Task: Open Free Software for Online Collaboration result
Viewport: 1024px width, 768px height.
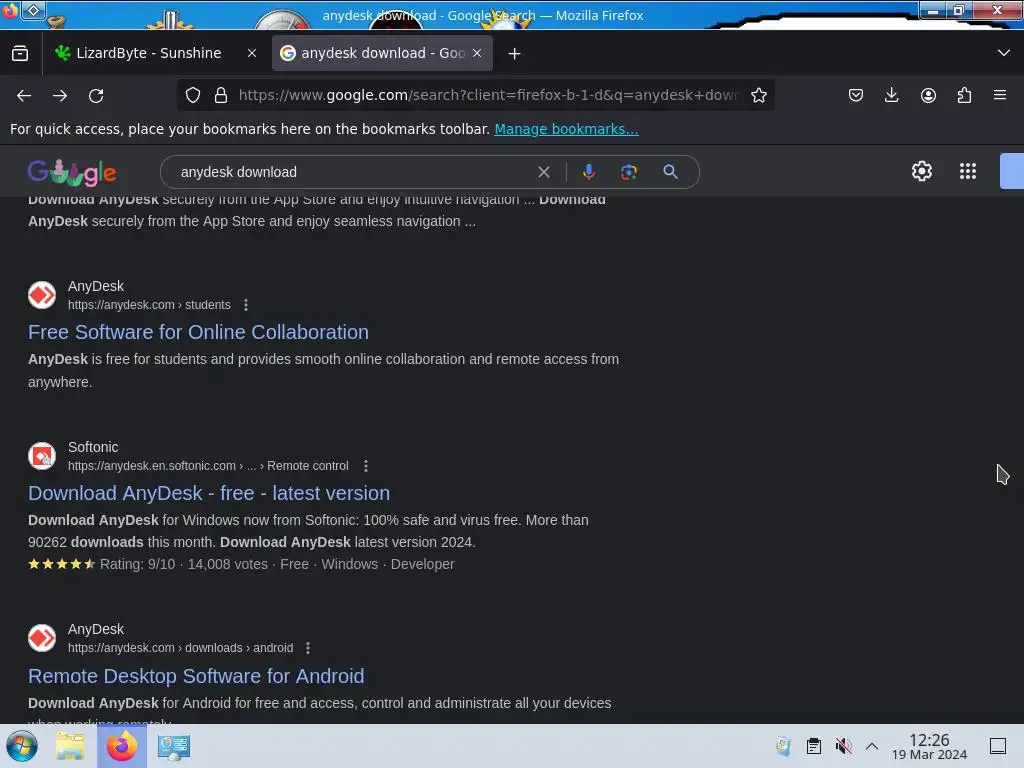Action: click(x=199, y=332)
